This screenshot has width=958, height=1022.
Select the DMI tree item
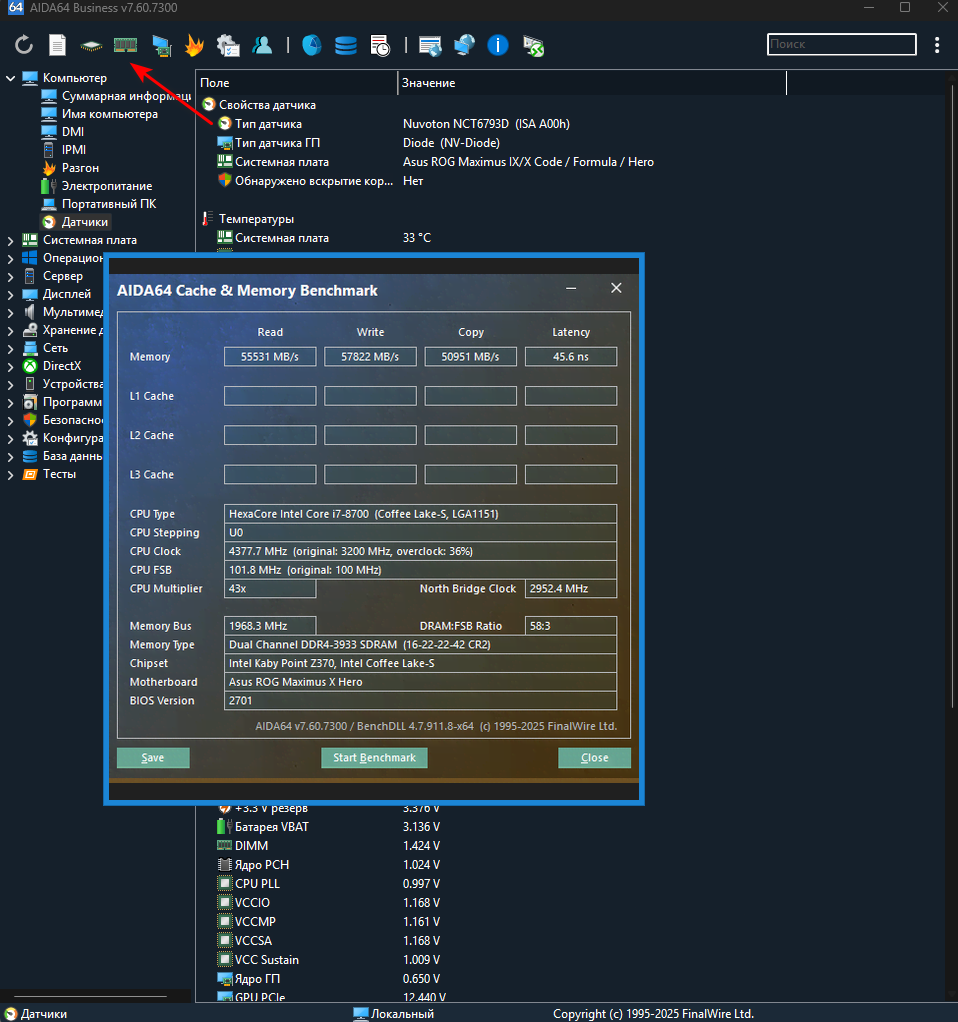click(73, 132)
